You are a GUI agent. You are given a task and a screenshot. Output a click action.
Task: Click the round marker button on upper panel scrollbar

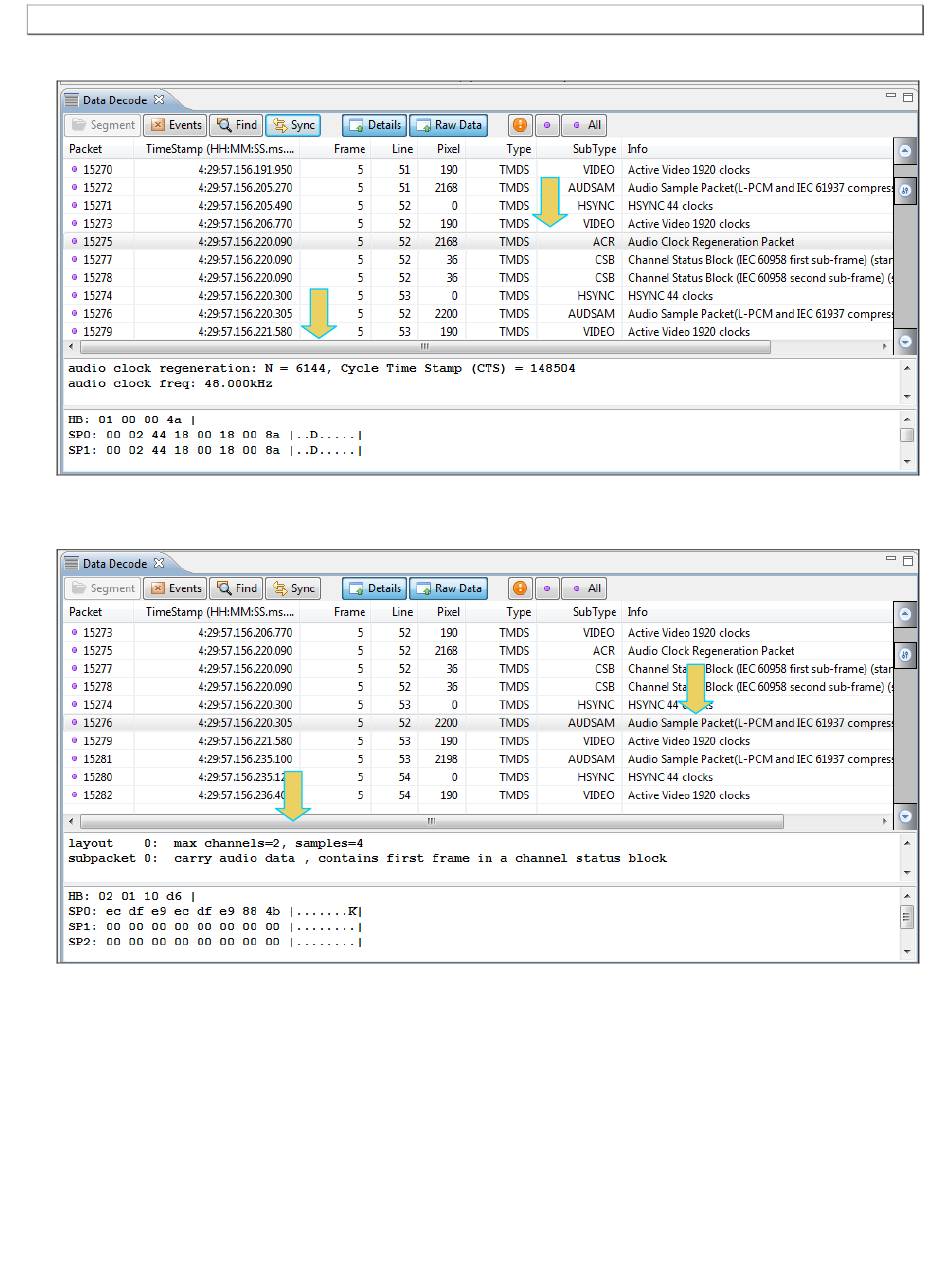pos(905,193)
